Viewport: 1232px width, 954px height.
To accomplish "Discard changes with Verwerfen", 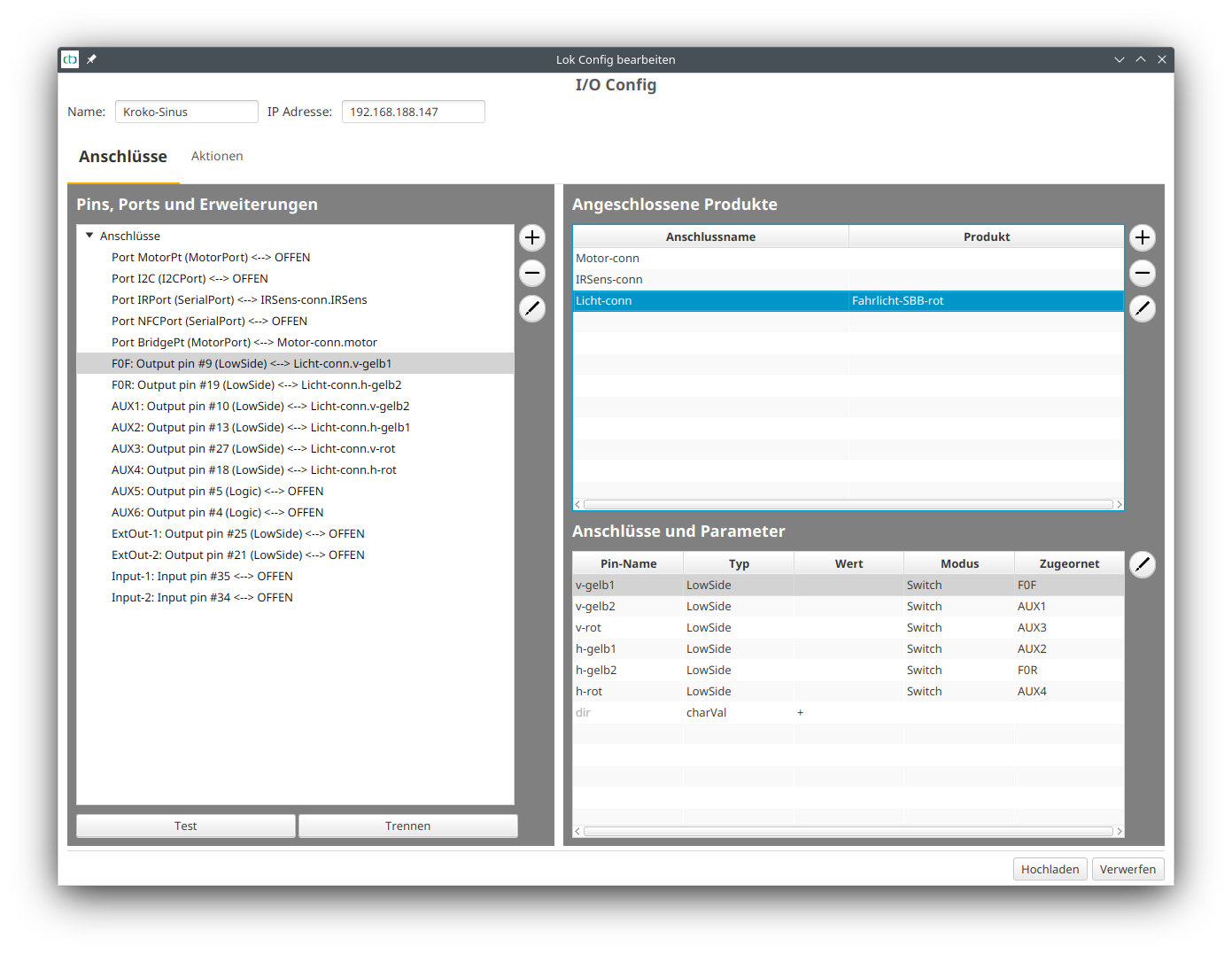I will pos(1127,869).
